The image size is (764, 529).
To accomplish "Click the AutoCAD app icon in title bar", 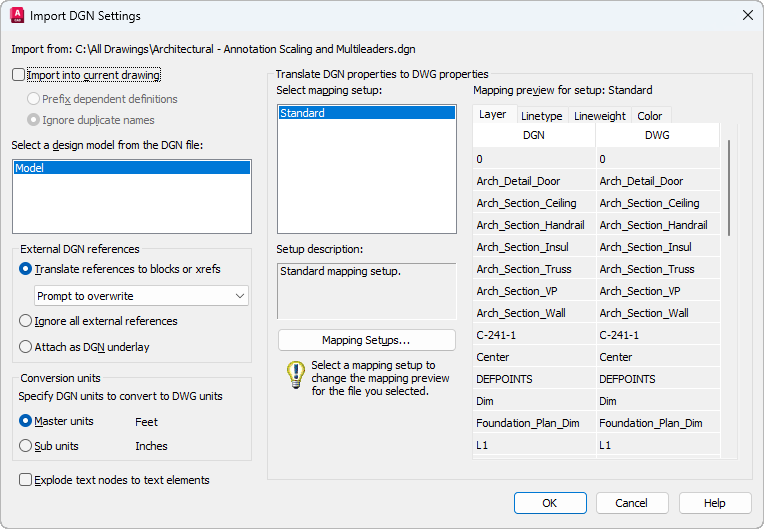I will click(16, 16).
